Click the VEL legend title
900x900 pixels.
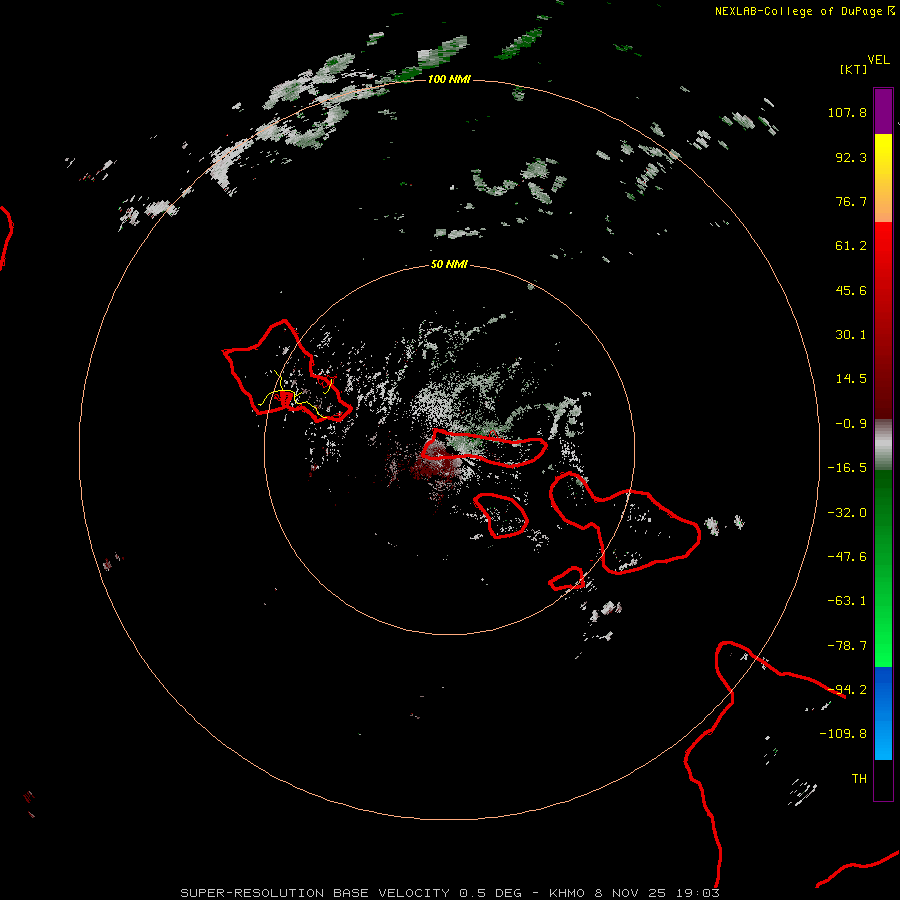pos(878,60)
